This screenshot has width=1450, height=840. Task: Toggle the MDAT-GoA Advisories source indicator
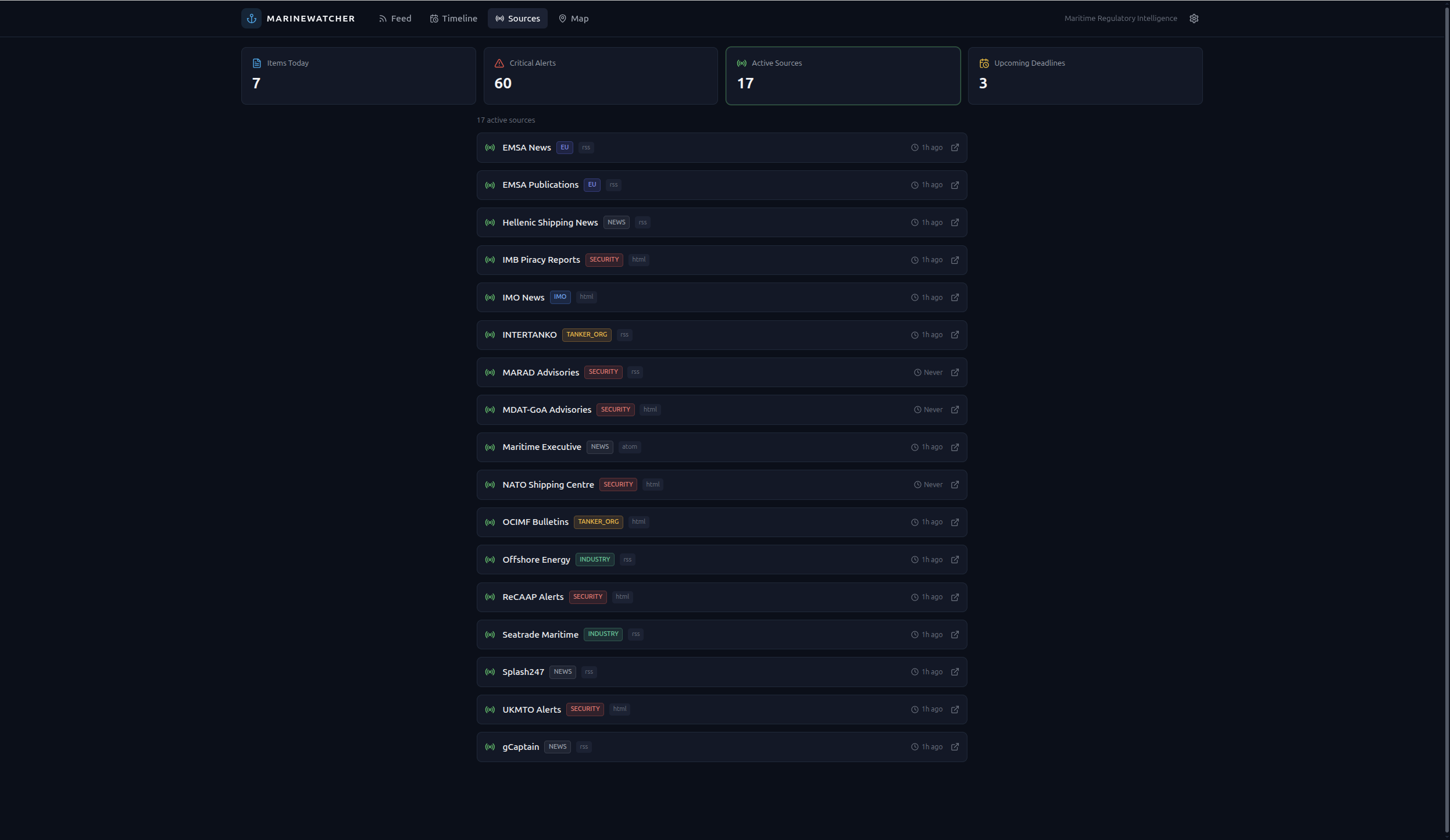tap(489, 409)
